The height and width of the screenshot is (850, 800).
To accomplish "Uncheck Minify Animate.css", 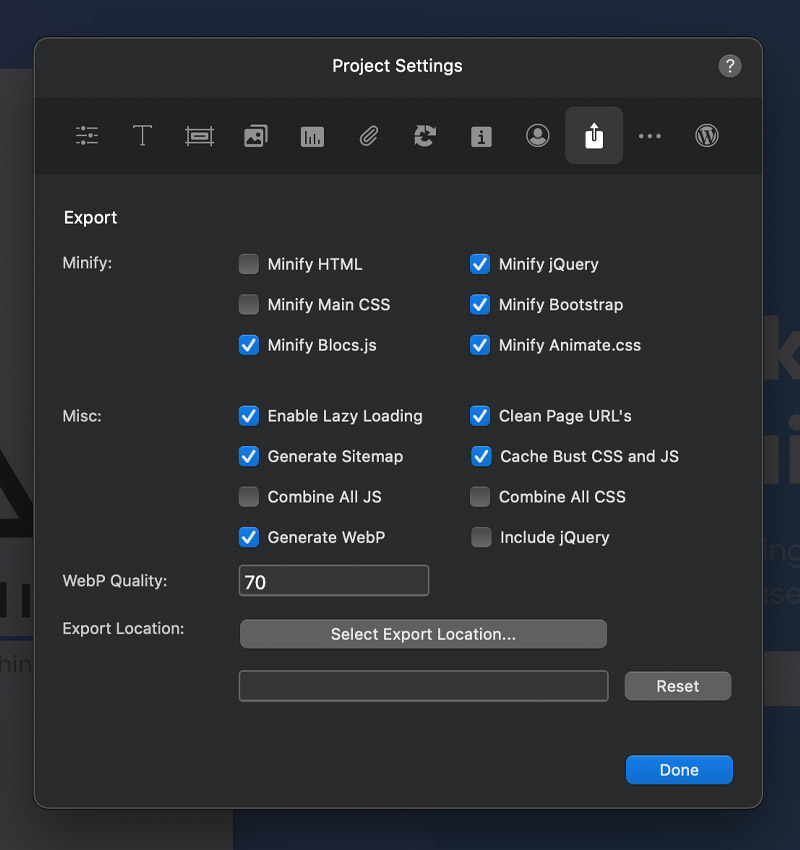I will tap(480, 345).
